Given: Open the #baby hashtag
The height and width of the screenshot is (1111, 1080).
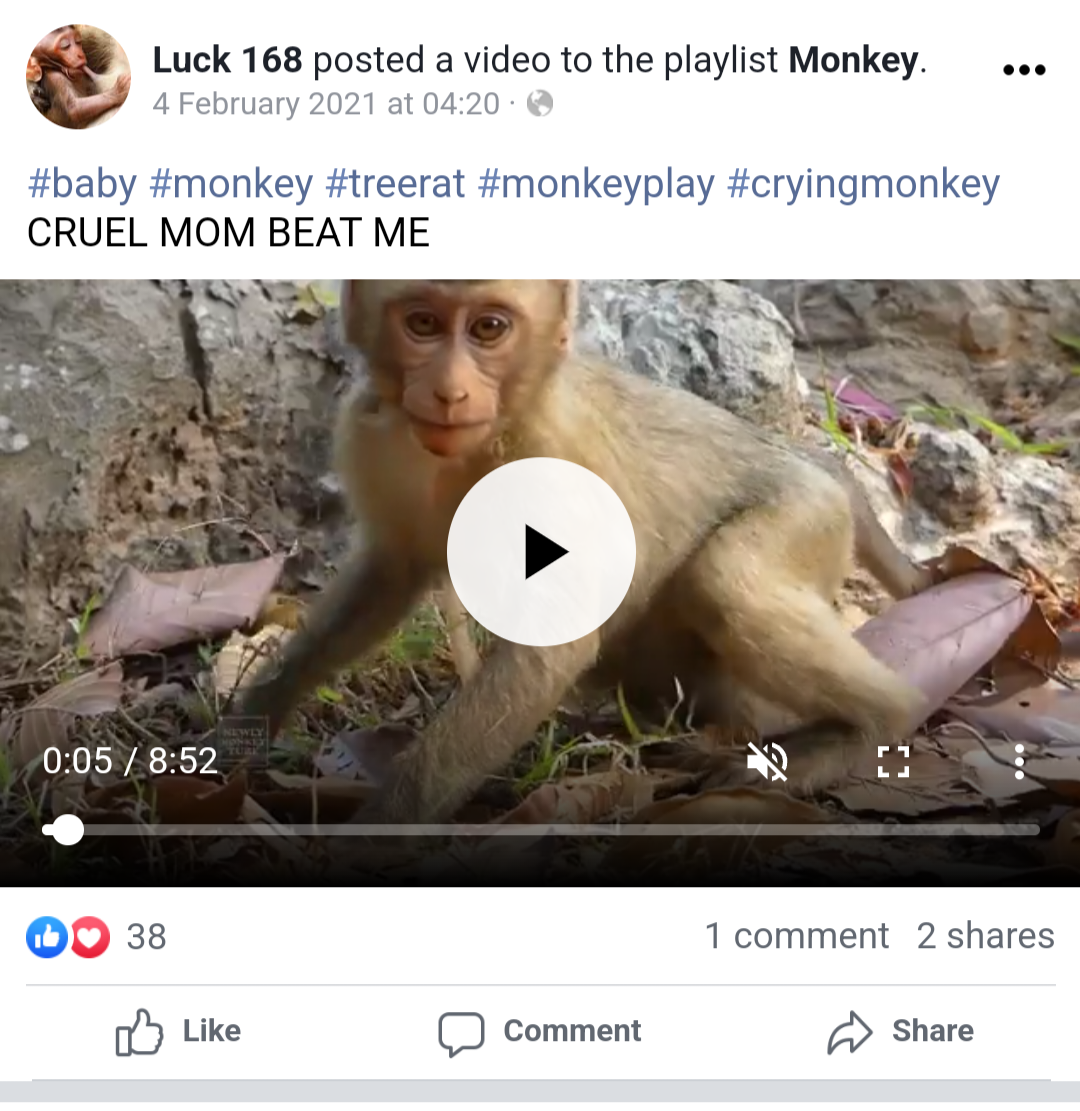Looking at the screenshot, I should [82, 184].
